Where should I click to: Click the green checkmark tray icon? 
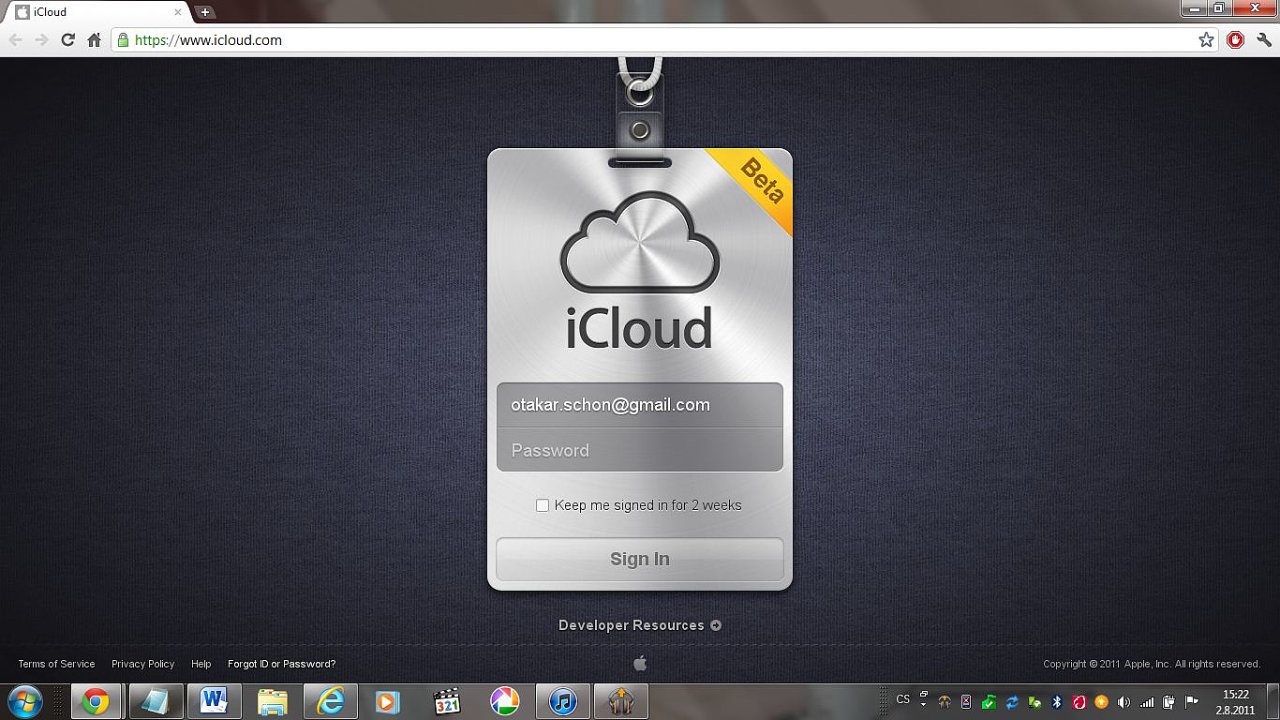click(x=988, y=702)
